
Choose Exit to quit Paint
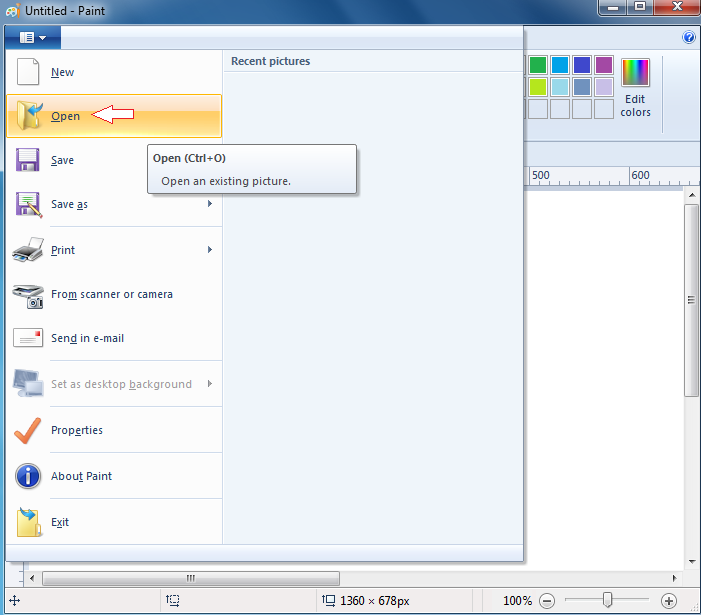pyautogui.click(x=114, y=522)
